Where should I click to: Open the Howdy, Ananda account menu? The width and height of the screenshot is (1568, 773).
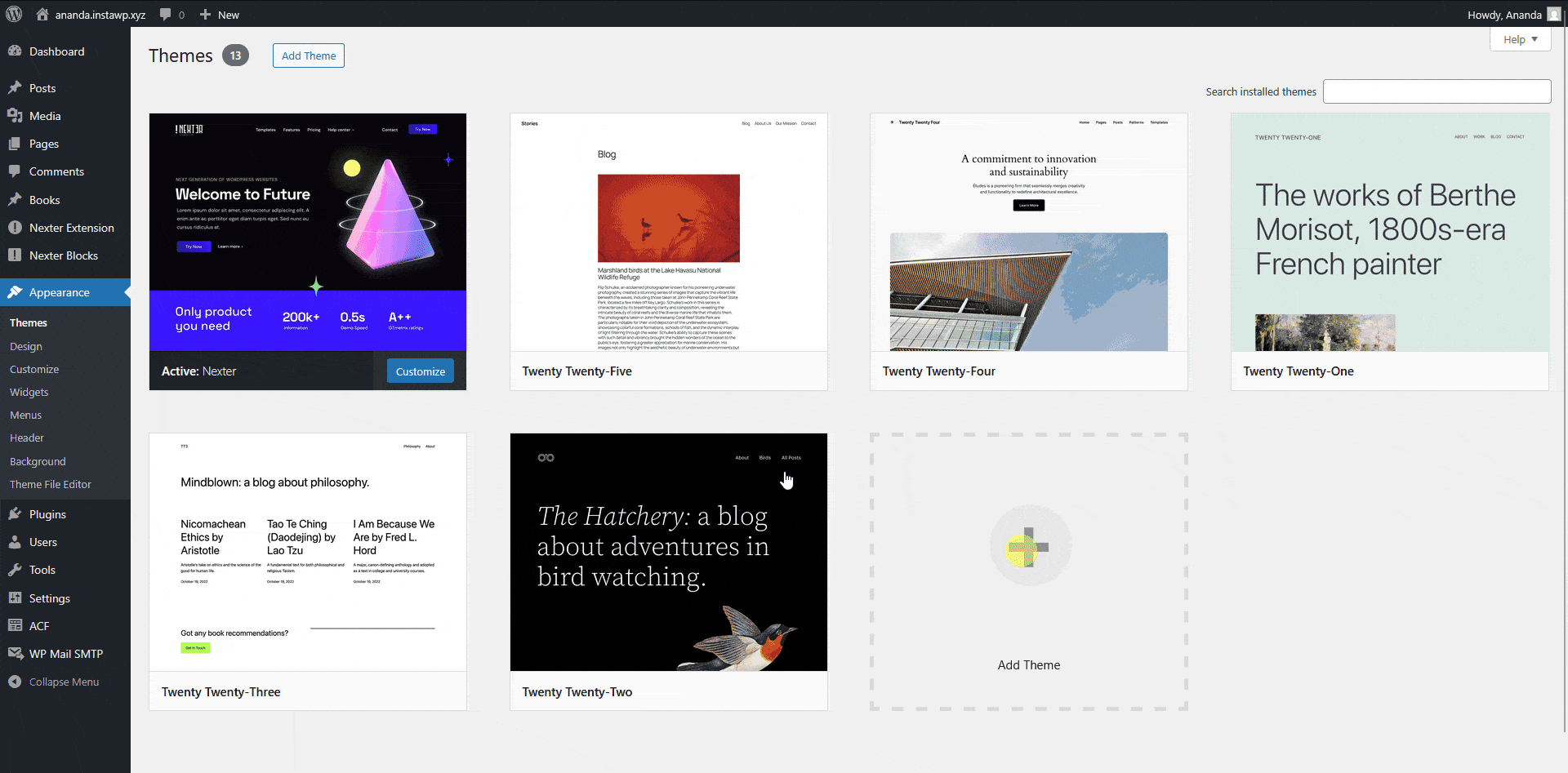[x=1512, y=15]
